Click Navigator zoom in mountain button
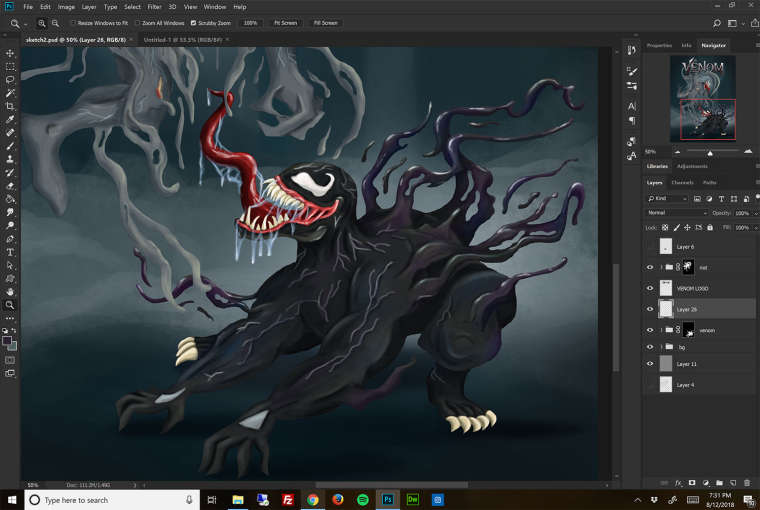Screen dimensions: 760x510 click(748, 152)
